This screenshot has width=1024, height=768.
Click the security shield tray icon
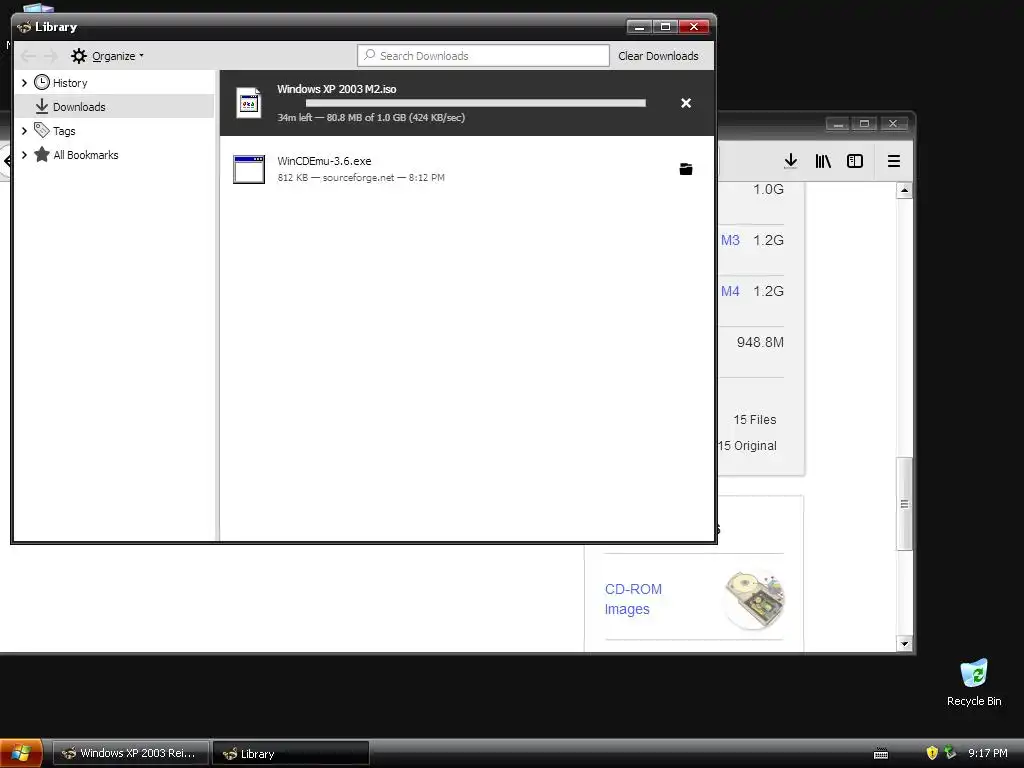932,753
